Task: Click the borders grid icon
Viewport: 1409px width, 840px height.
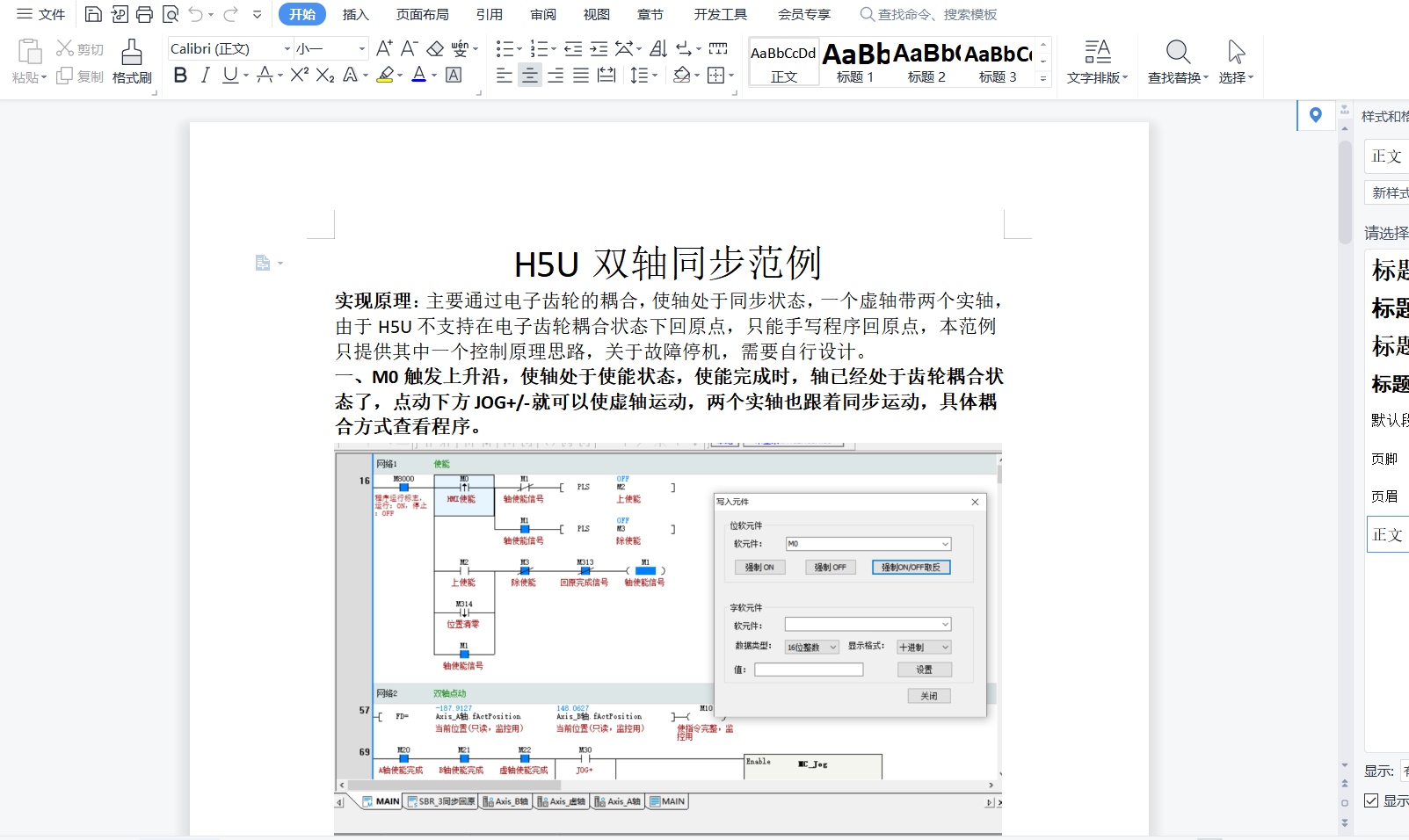Action: (x=716, y=76)
